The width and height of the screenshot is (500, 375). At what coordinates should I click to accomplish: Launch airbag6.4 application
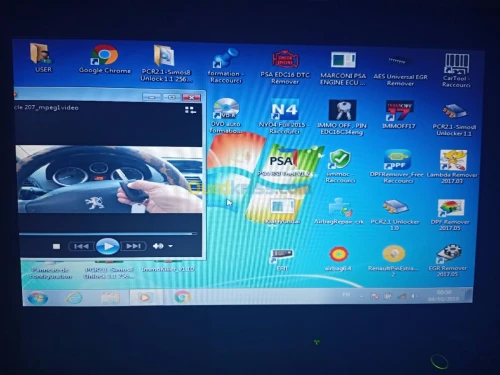(x=338, y=255)
